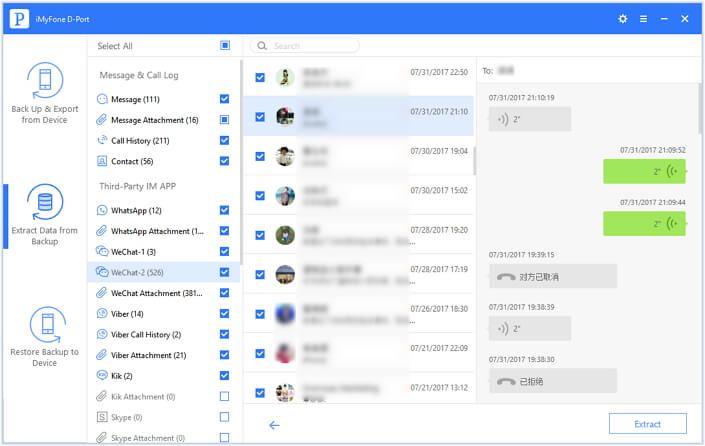Play sent voice message at 21:09:44

(x=644, y=224)
